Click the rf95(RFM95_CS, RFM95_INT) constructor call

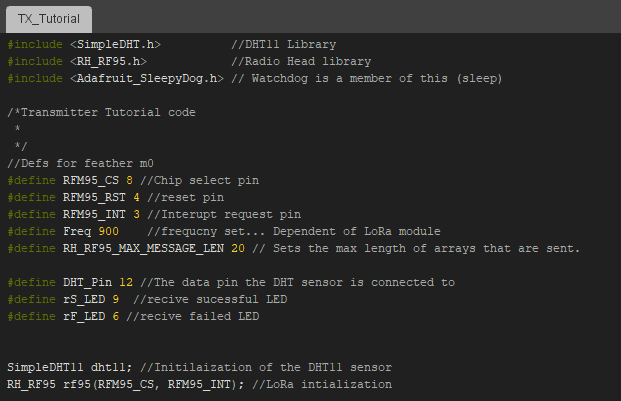(x=156, y=384)
